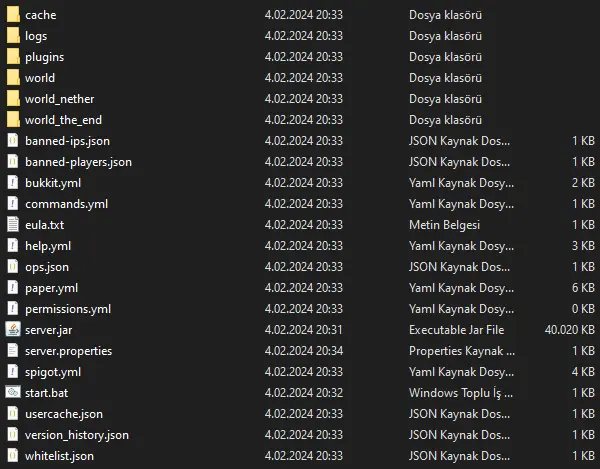
Task: Click the world_nether folder icon
Action: point(13,99)
